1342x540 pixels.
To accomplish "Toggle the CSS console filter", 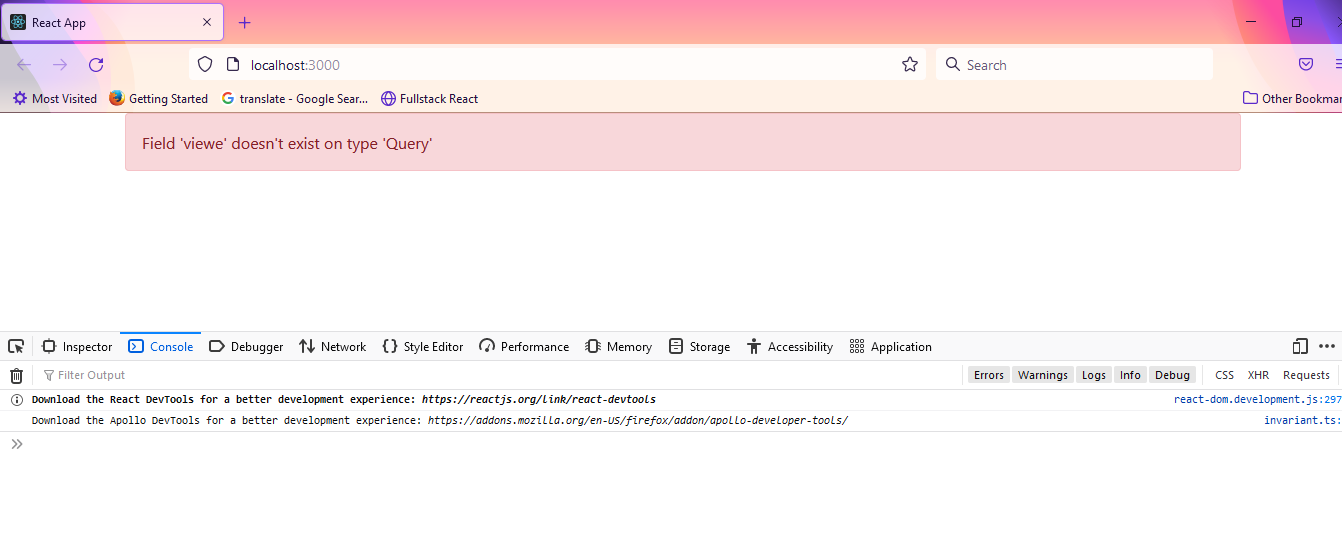I will 1224,375.
